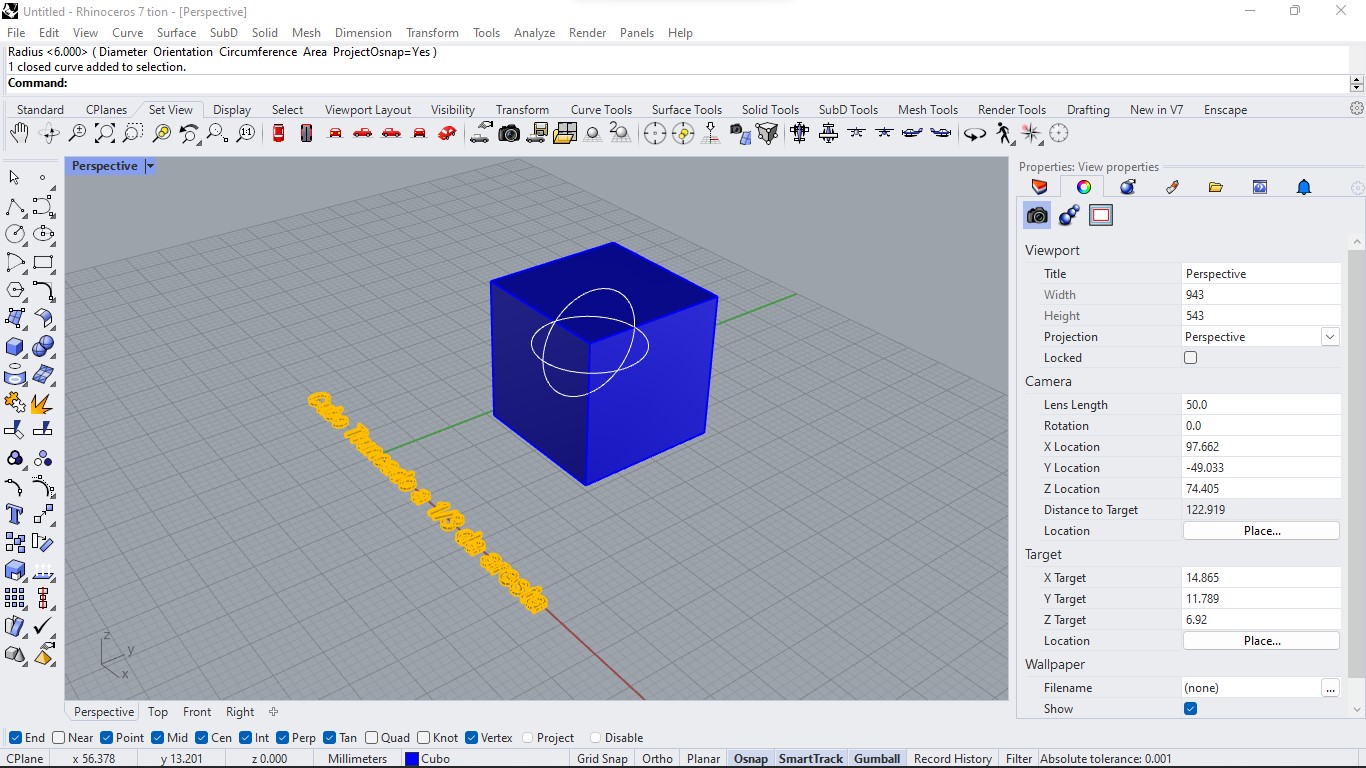
Task: Select the Ellipse tool in sidebar
Action: pyautogui.click(x=43, y=234)
